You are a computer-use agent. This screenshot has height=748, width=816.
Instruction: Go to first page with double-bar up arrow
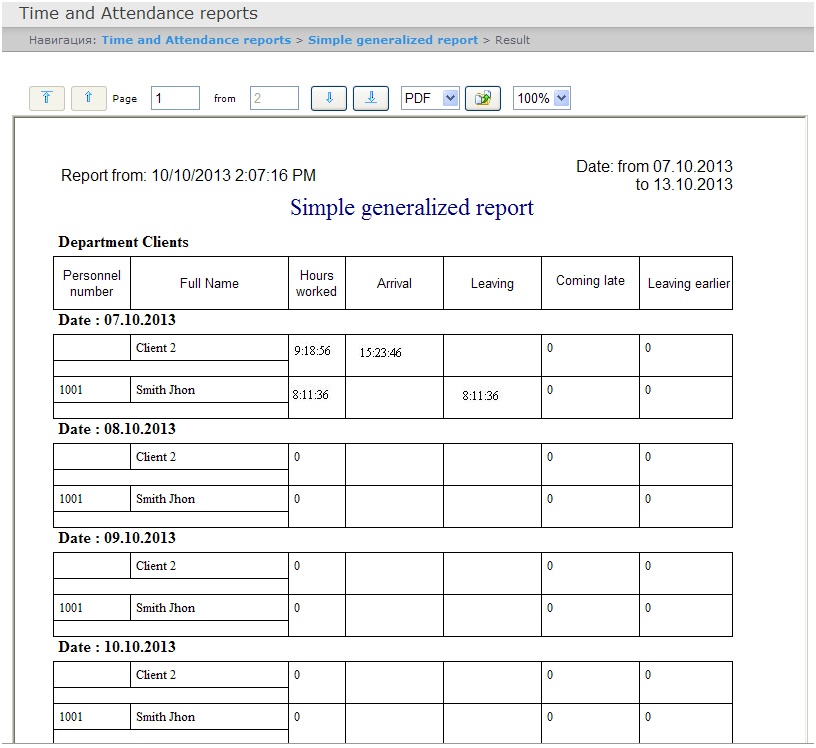[x=47, y=98]
